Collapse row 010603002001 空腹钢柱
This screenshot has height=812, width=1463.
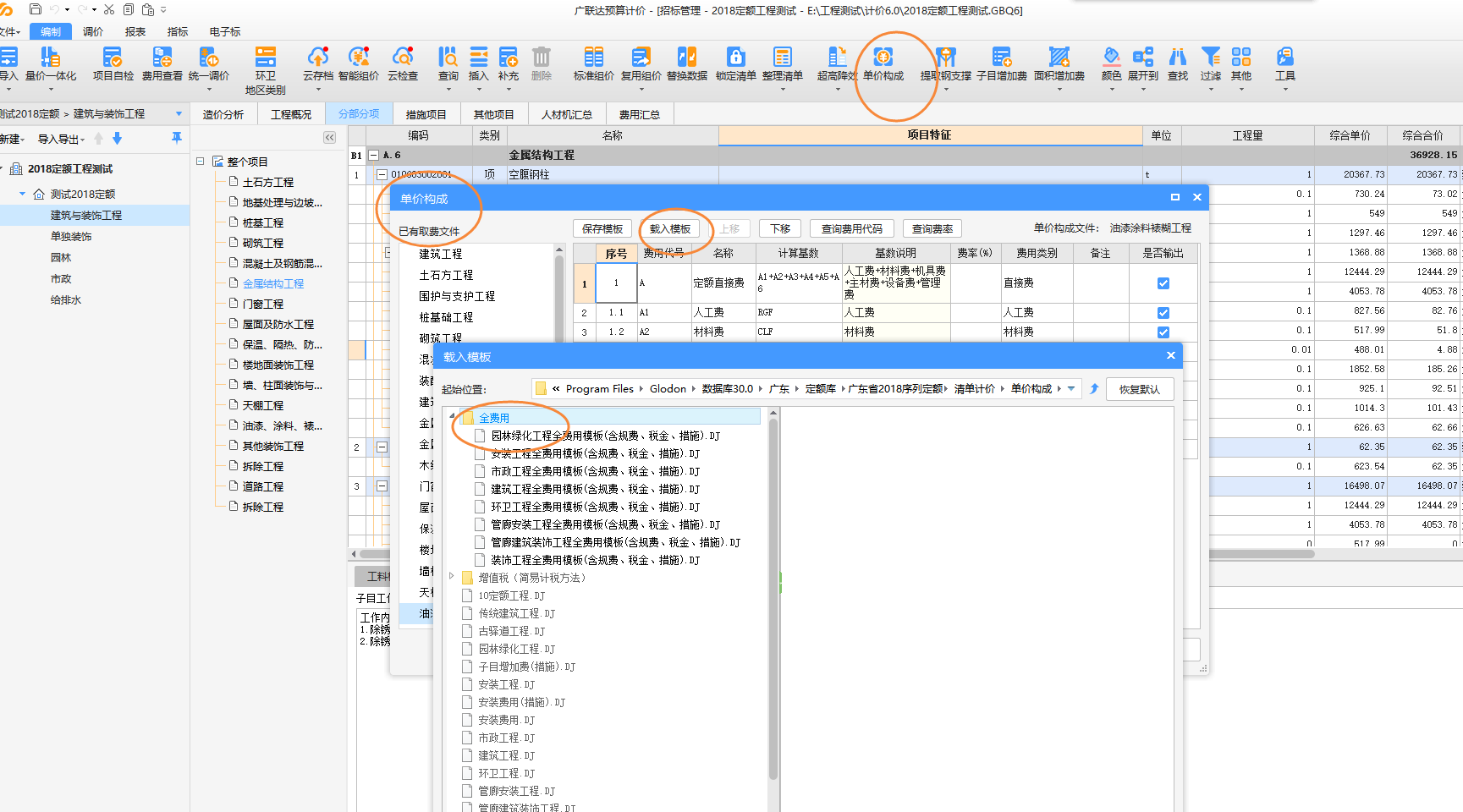point(382,175)
